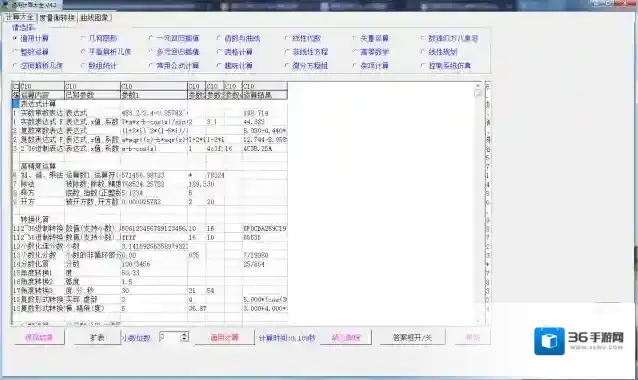The width and height of the screenshot is (638, 380).
Task: Open the 曲线图象 tab
Action: [x=94, y=17]
